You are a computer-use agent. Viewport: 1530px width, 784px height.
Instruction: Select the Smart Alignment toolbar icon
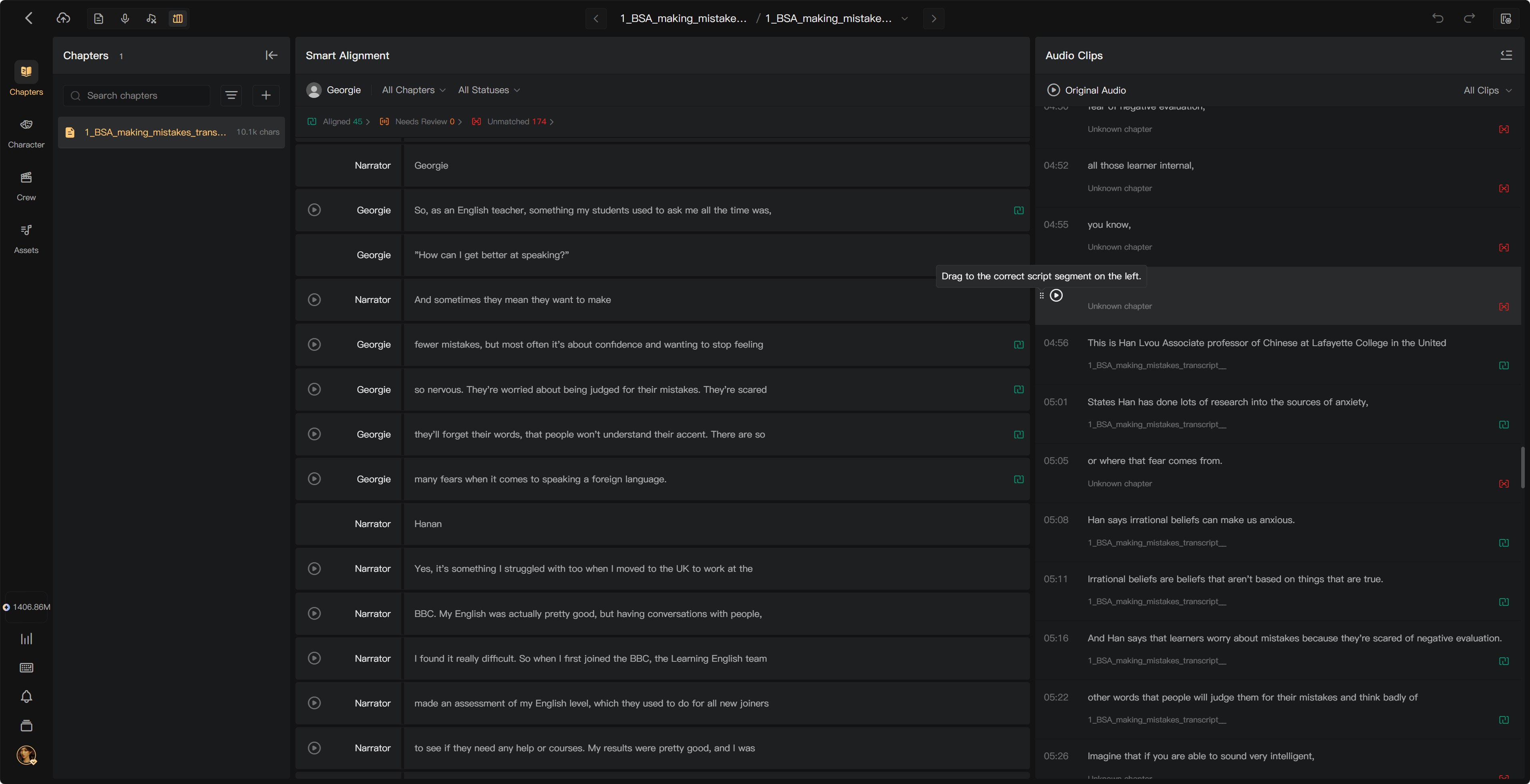coord(177,18)
